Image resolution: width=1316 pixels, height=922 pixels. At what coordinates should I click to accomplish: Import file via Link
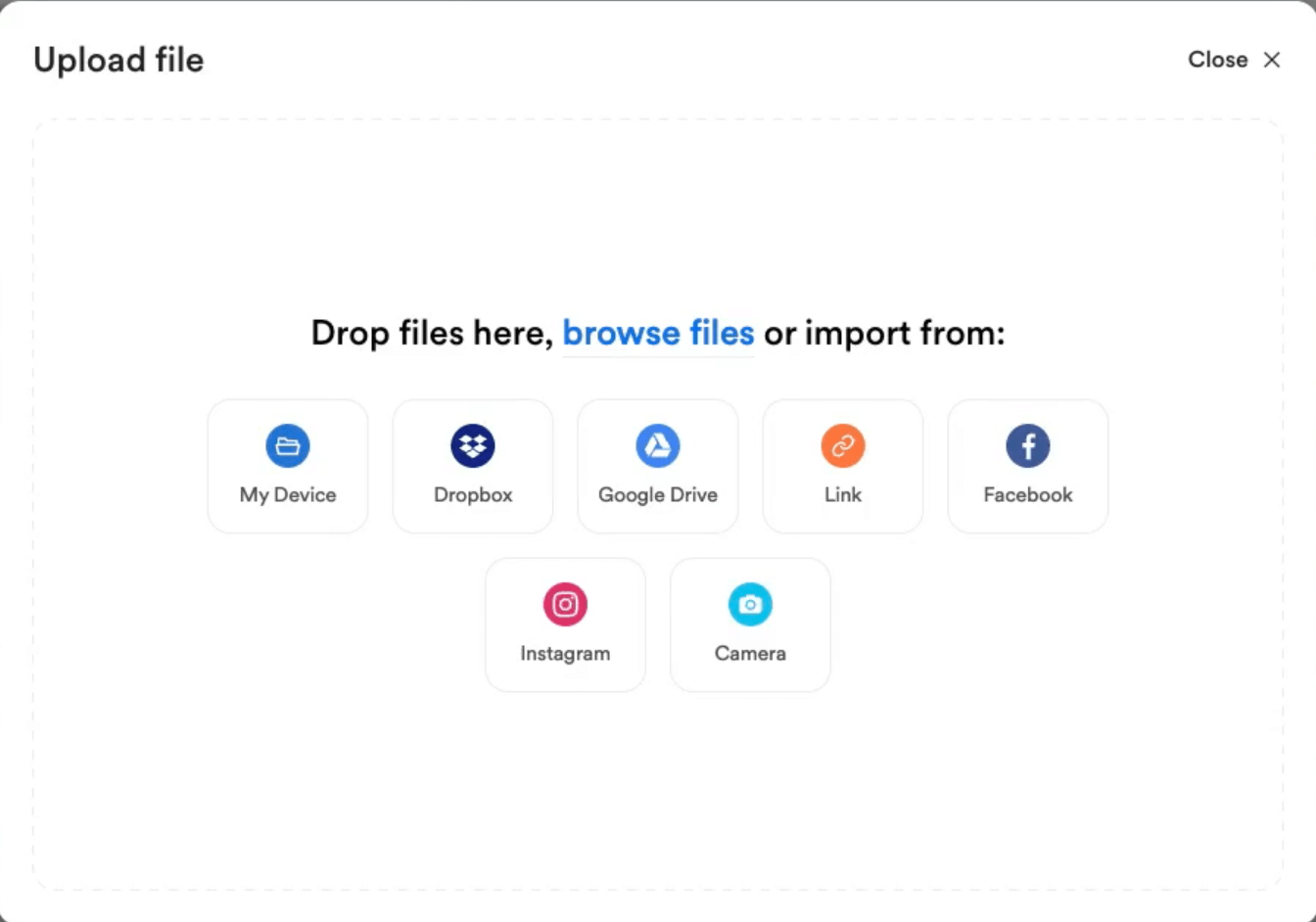pyautogui.click(x=843, y=466)
